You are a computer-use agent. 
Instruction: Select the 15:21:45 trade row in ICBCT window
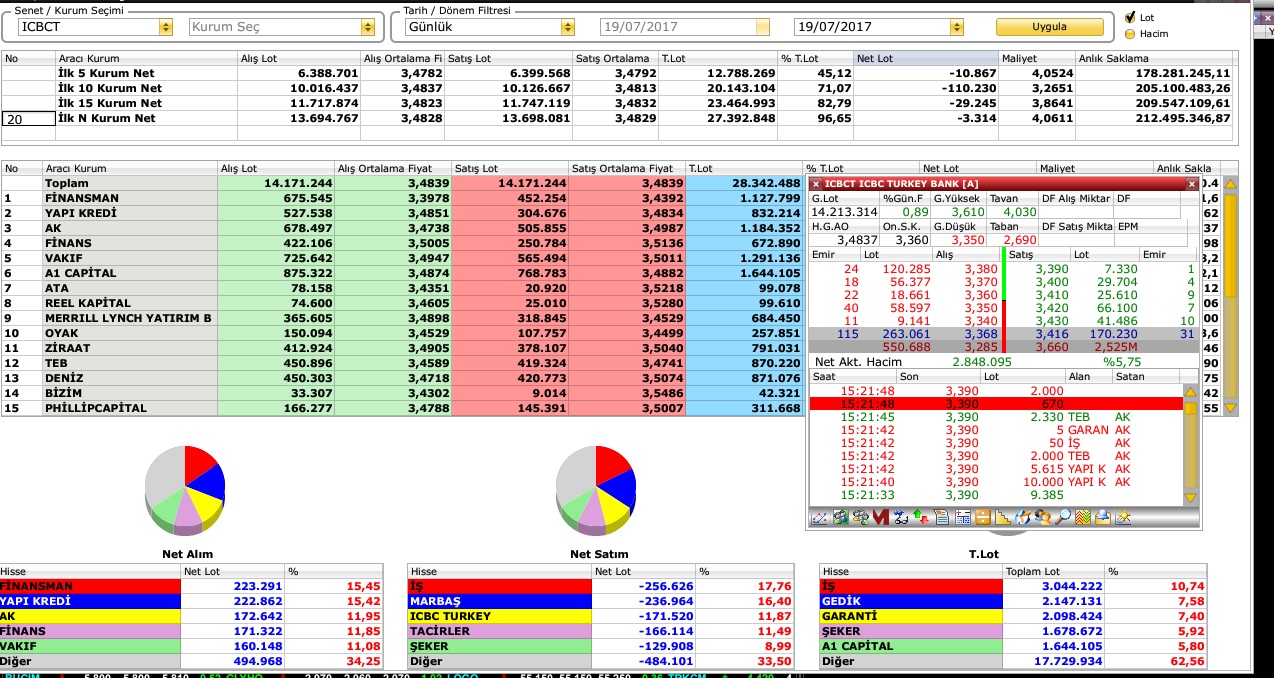(x=997, y=417)
